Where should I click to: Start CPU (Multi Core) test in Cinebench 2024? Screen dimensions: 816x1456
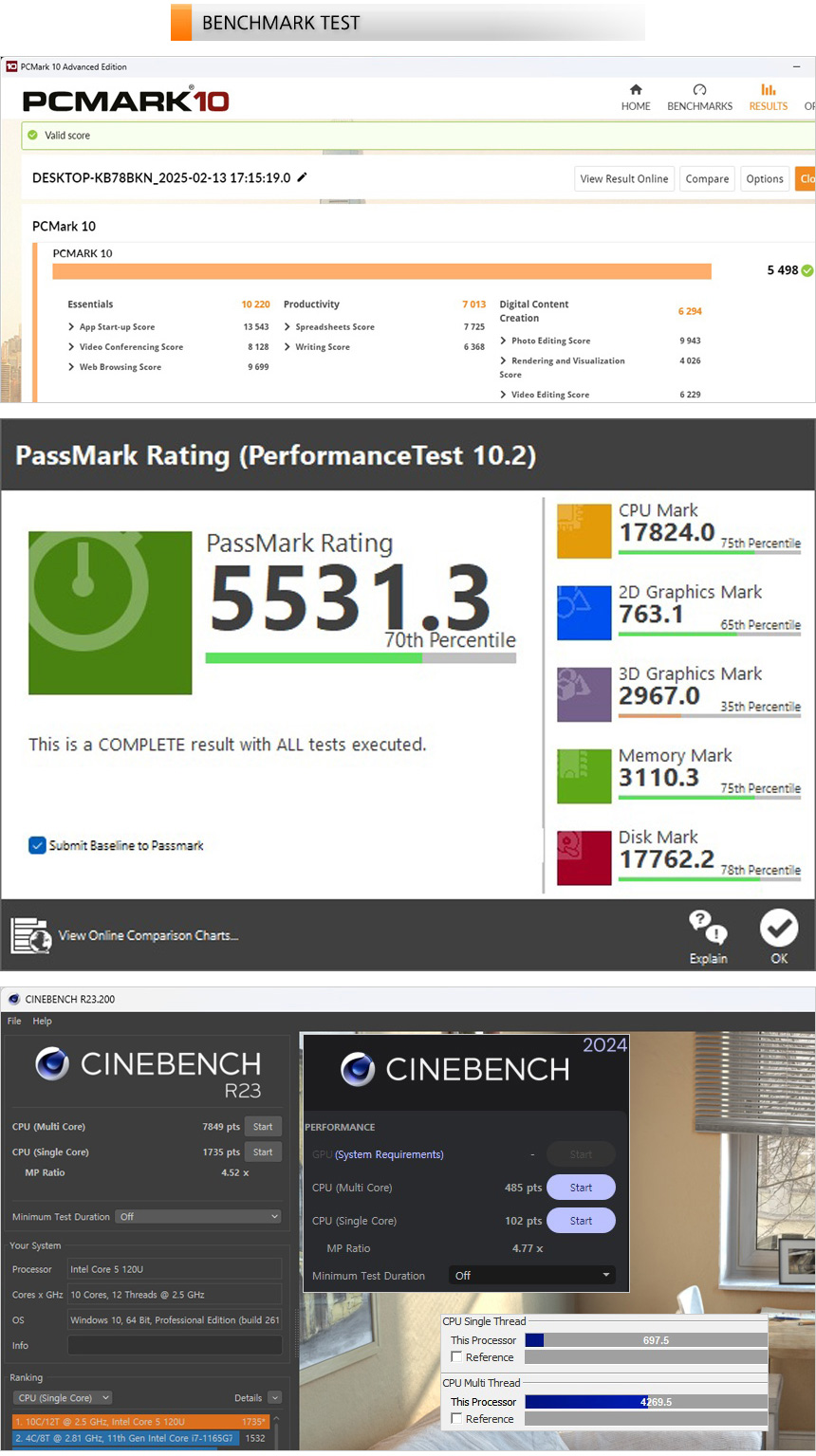pyautogui.click(x=581, y=1188)
